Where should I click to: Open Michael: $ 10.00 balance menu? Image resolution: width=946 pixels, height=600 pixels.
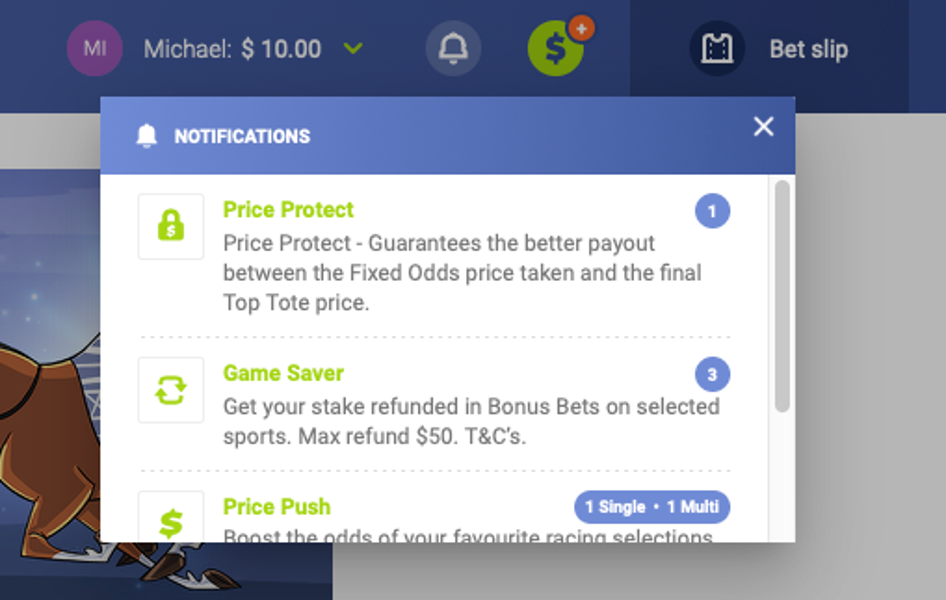click(232, 49)
